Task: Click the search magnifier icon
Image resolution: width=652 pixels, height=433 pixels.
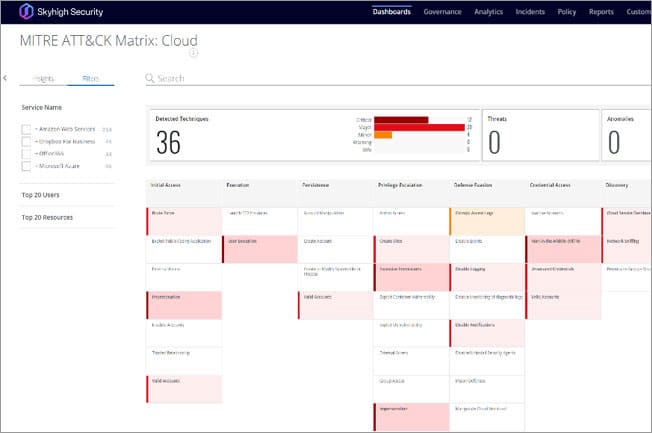Action: pyautogui.click(x=151, y=78)
